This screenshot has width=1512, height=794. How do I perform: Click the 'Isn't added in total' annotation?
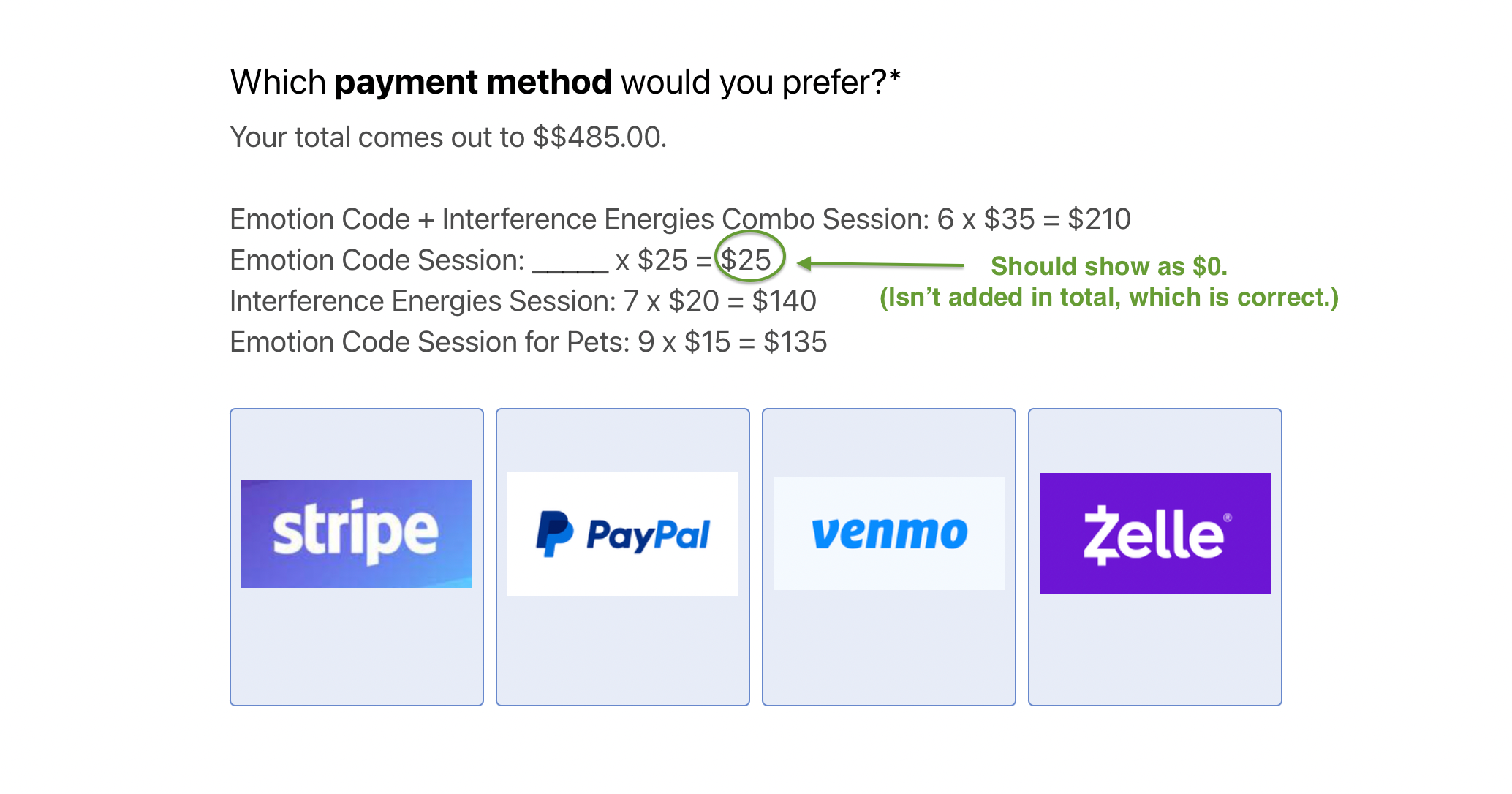click(x=1109, y=298)
